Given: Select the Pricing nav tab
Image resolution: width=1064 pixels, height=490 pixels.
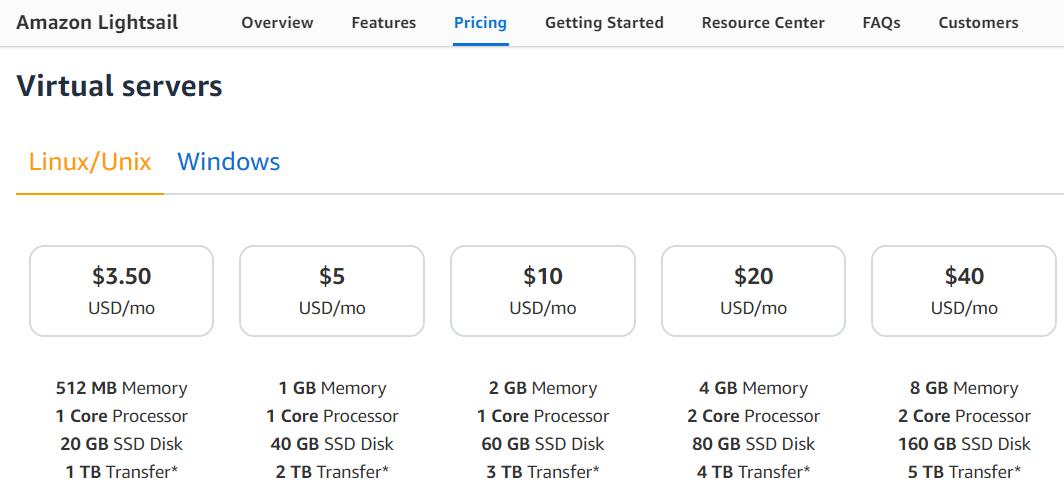Looking at the screenshot, I should coord(480,22).
